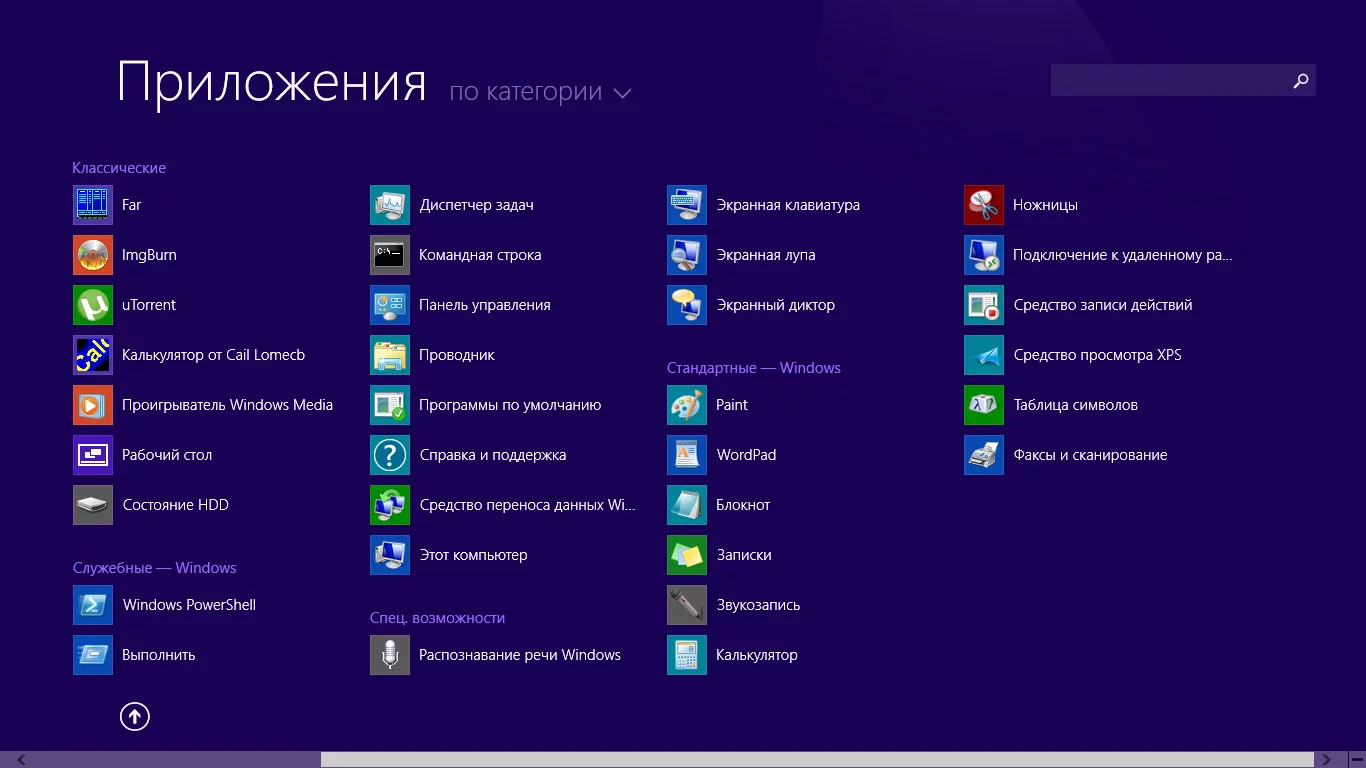1366x768 pixels.
Task: Launch Таблица символов icon
Action: (984, 405)
